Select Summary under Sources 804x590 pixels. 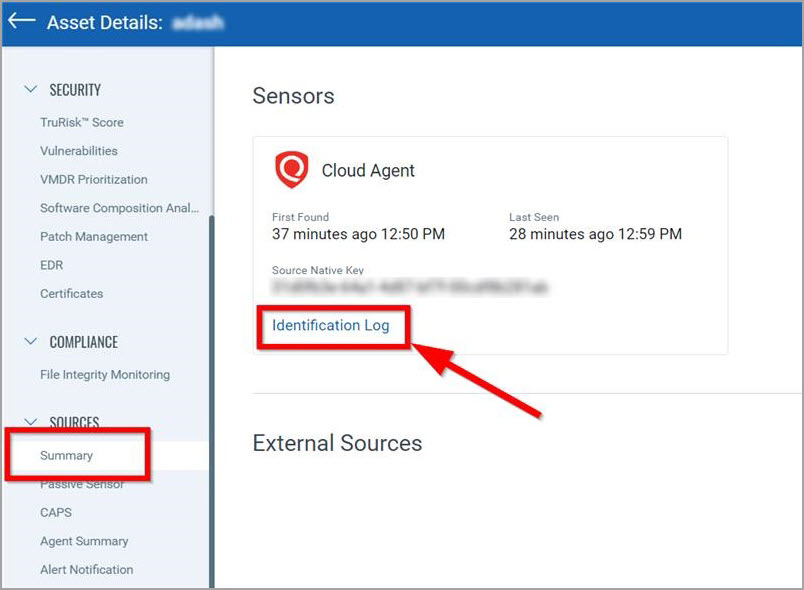(x=67, y=455)
